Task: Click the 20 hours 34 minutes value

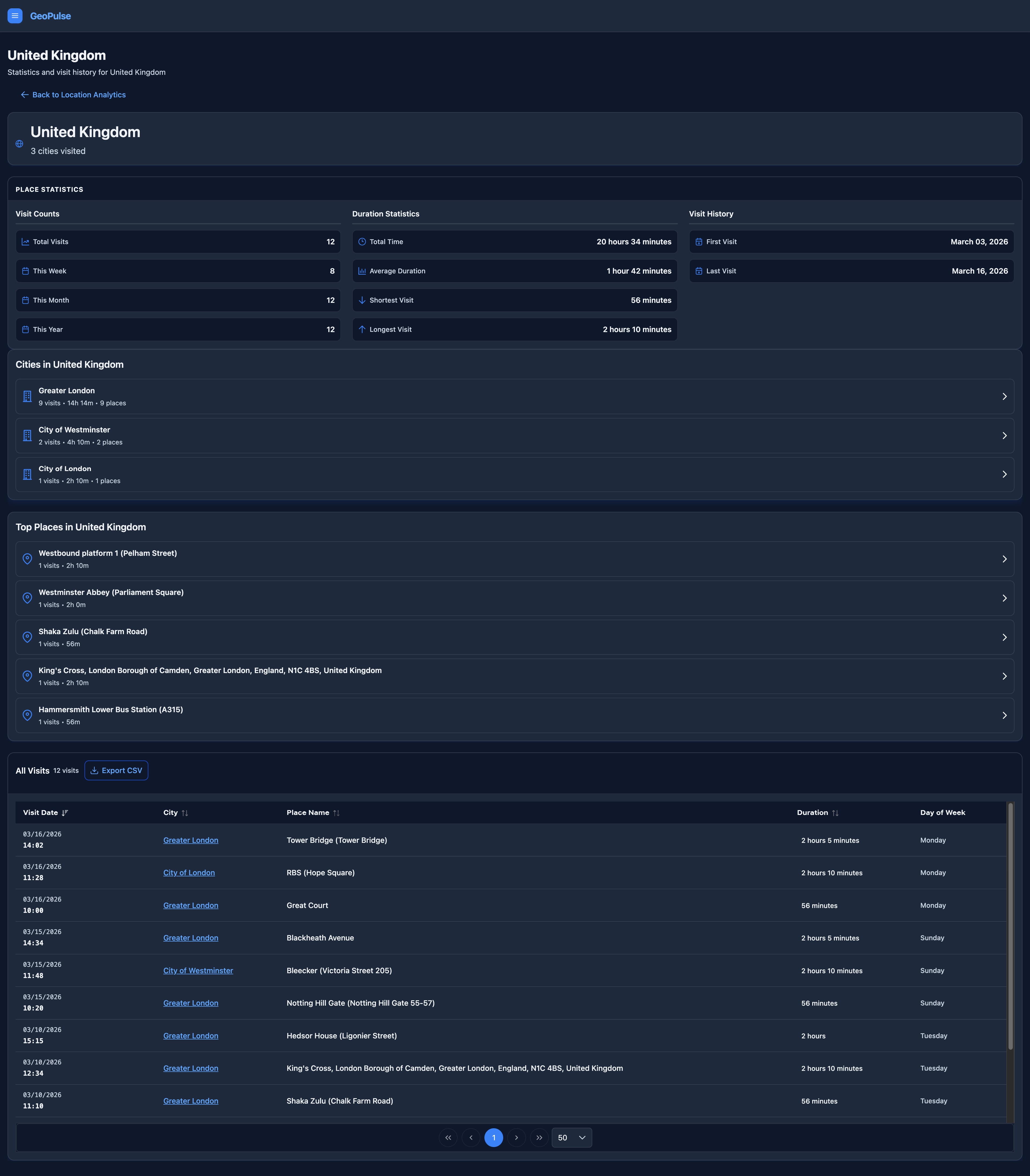Action: point(634,242)
